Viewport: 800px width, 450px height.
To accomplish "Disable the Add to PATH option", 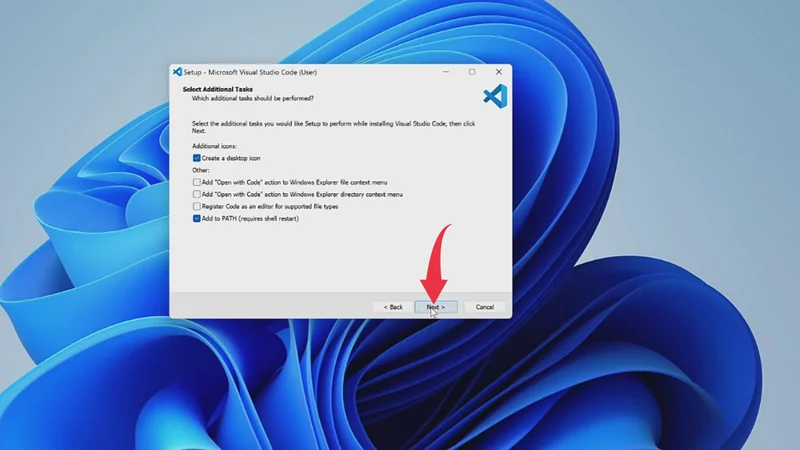I will pyautogui.click(x=197, y=218).
